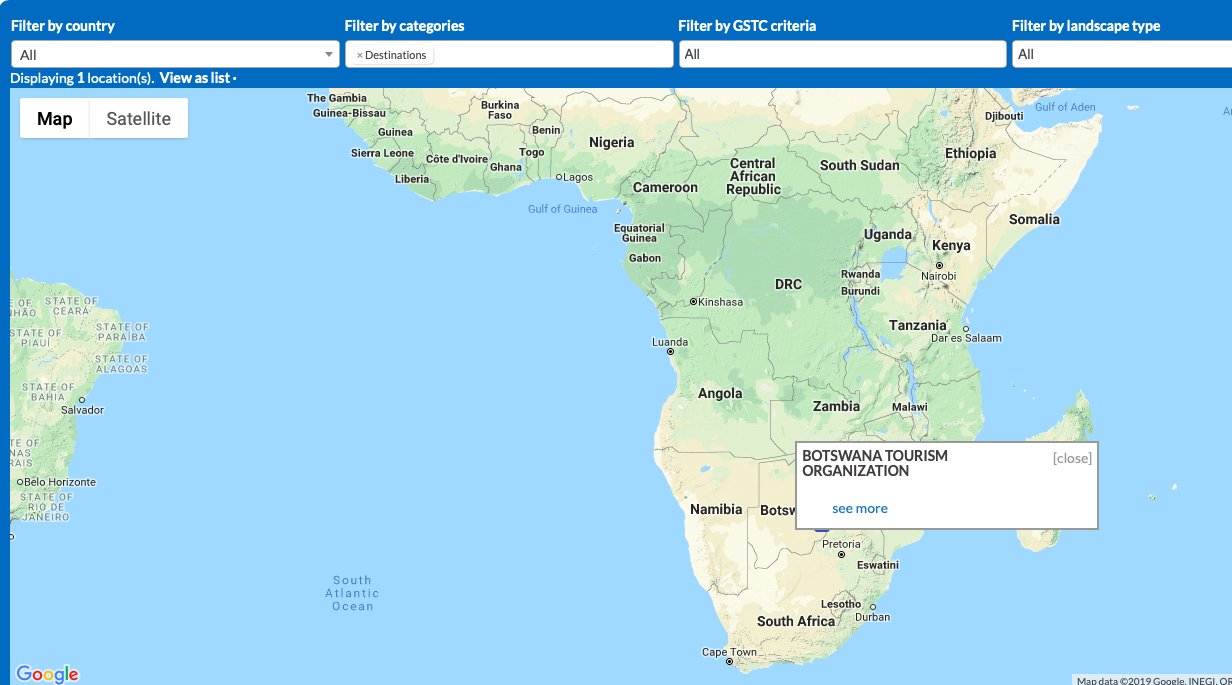Click the Filter by categories field
This screenshot has height=685, width=1232.
click(509, 54)
